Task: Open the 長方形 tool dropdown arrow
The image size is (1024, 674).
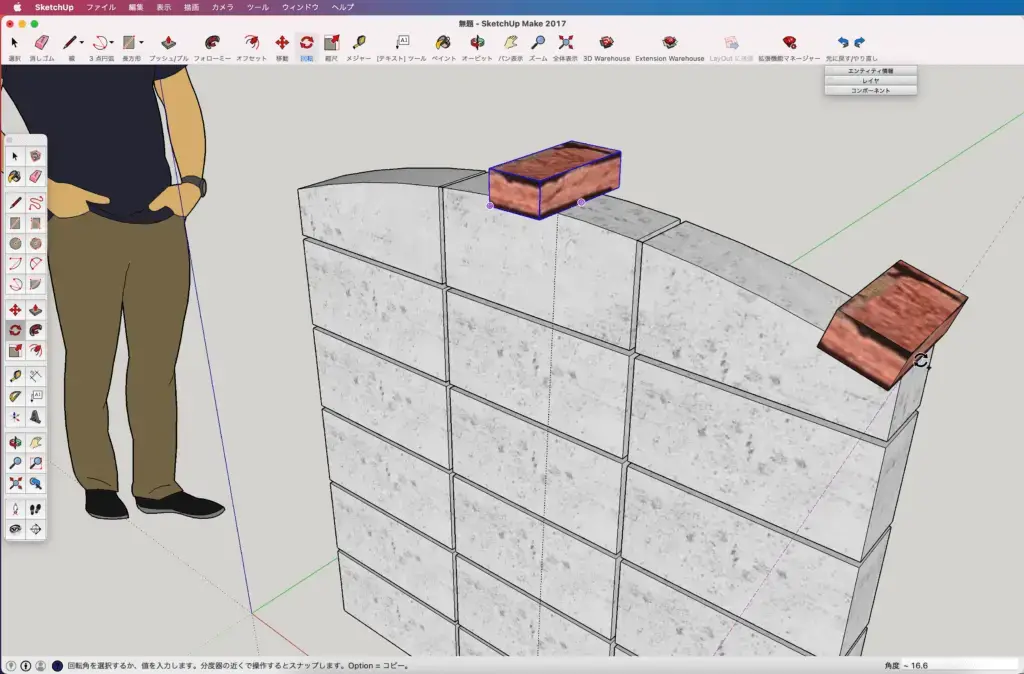Action: pyautogui.click(x=141, y=42)
